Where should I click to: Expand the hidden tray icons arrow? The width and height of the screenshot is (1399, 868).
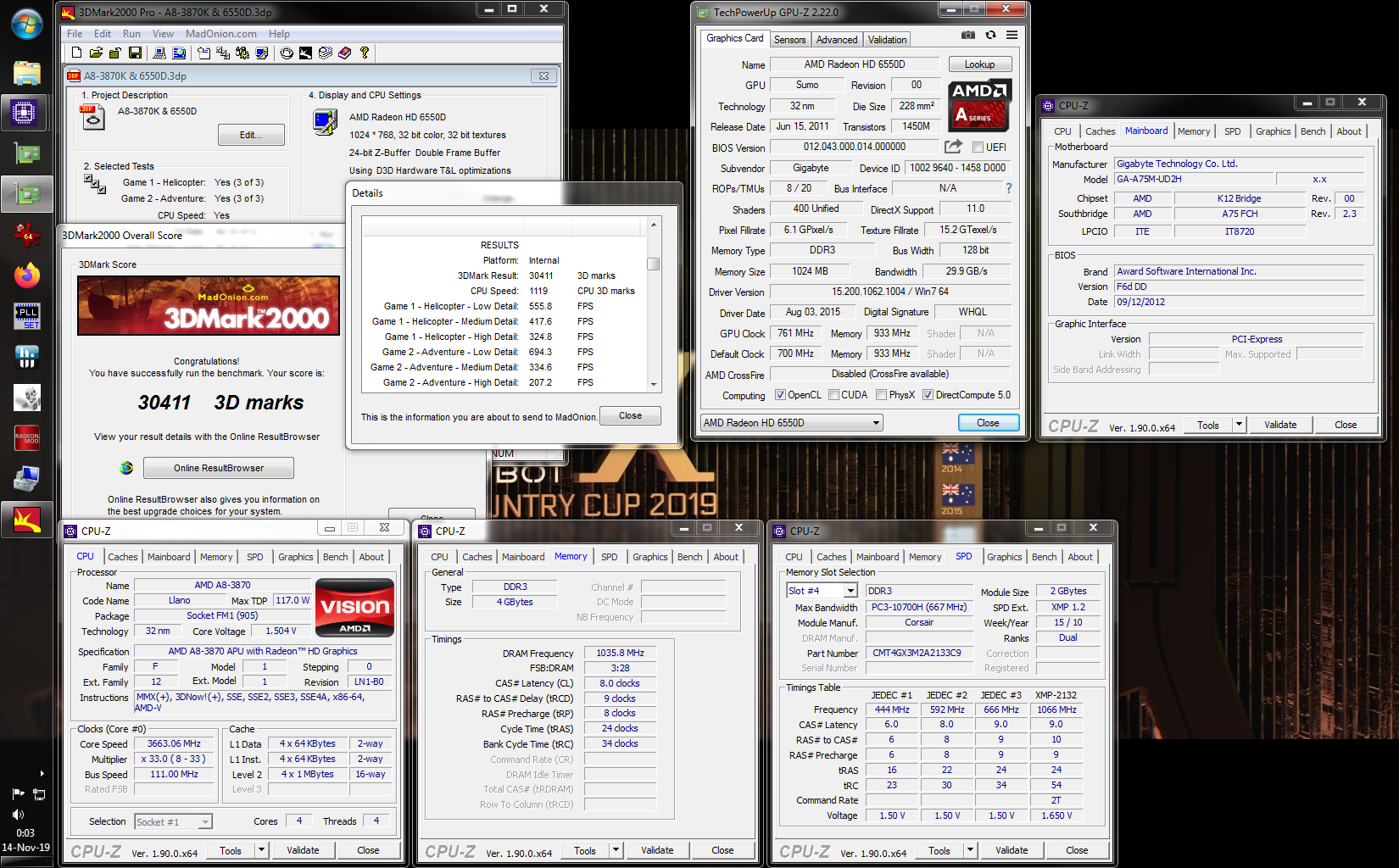[x=42, y=773]
